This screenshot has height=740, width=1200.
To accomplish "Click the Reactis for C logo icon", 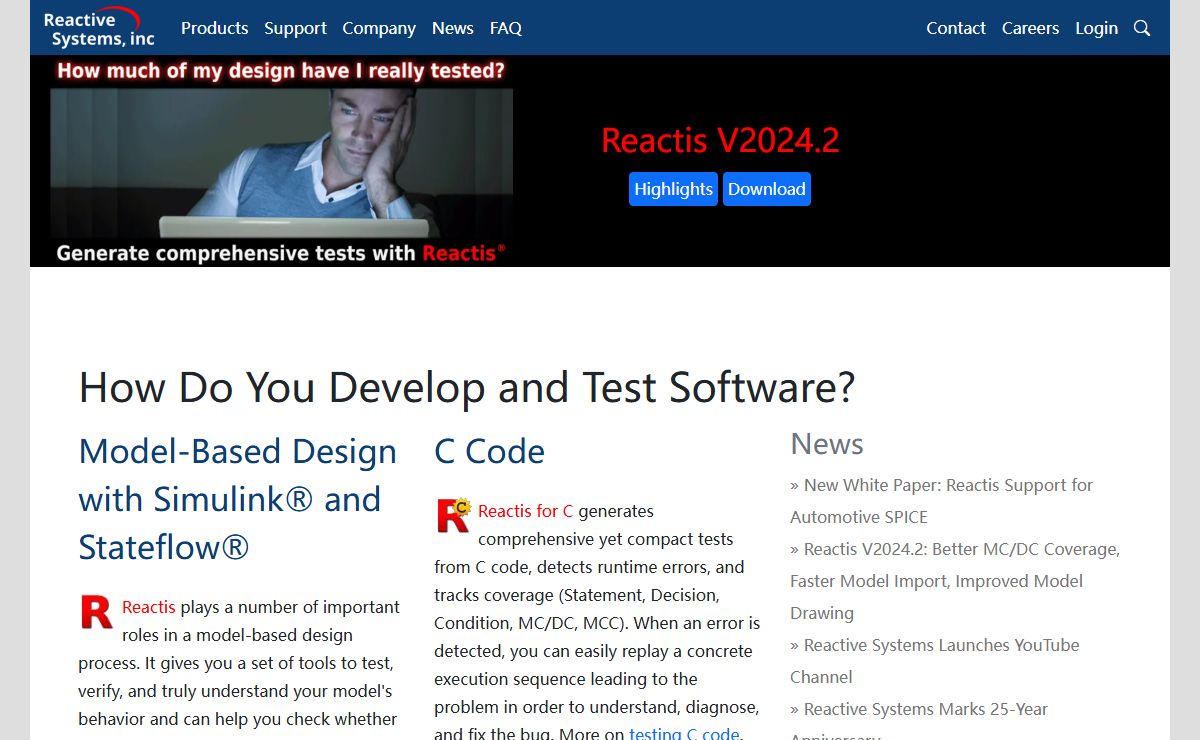I will click(453, 515).
